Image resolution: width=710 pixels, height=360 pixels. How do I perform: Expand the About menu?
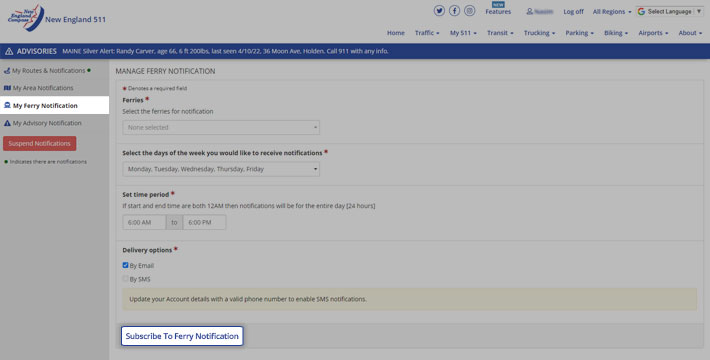tap(690, 33)
